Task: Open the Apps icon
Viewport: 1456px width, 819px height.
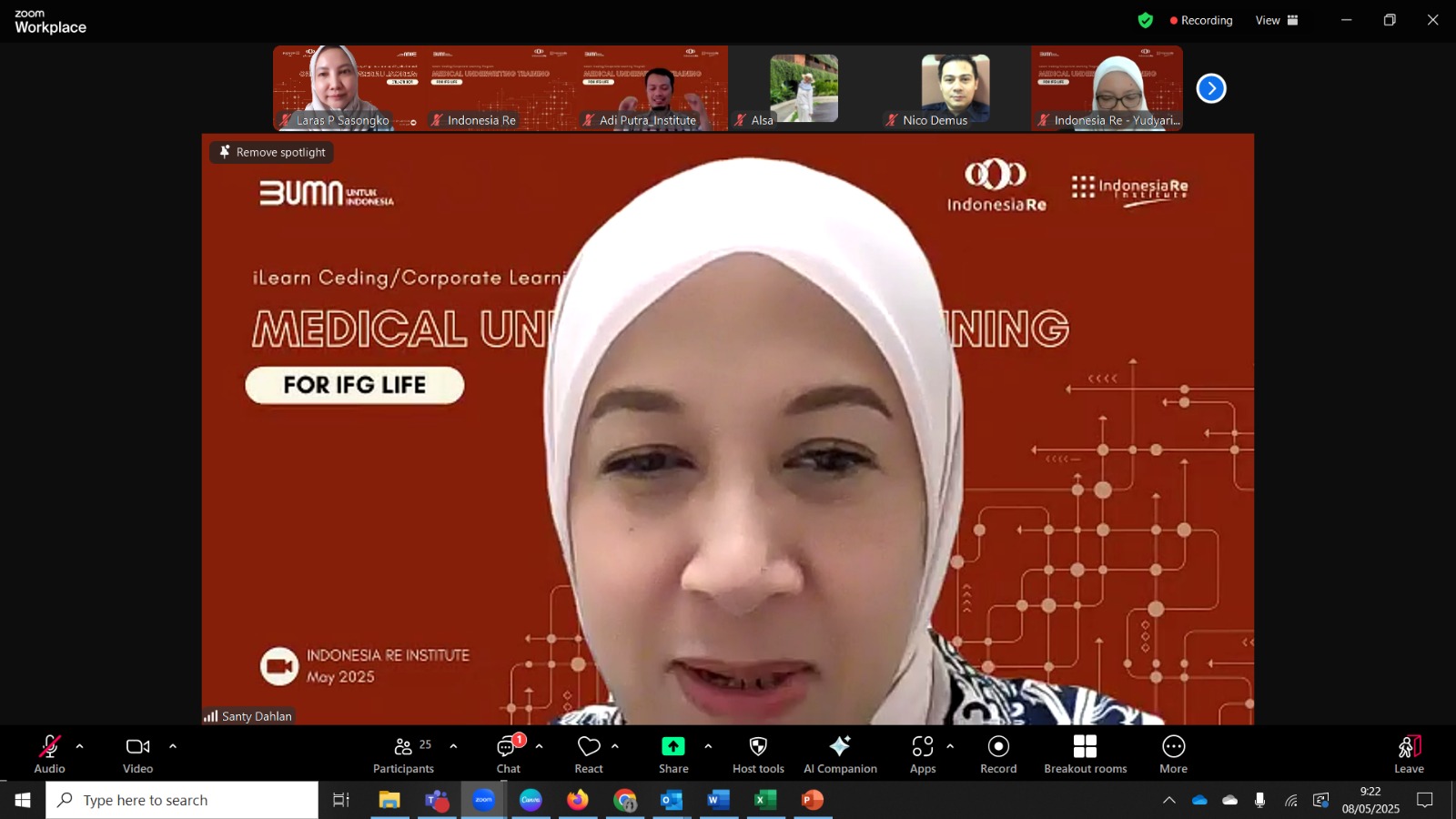Action: (923, 754)
